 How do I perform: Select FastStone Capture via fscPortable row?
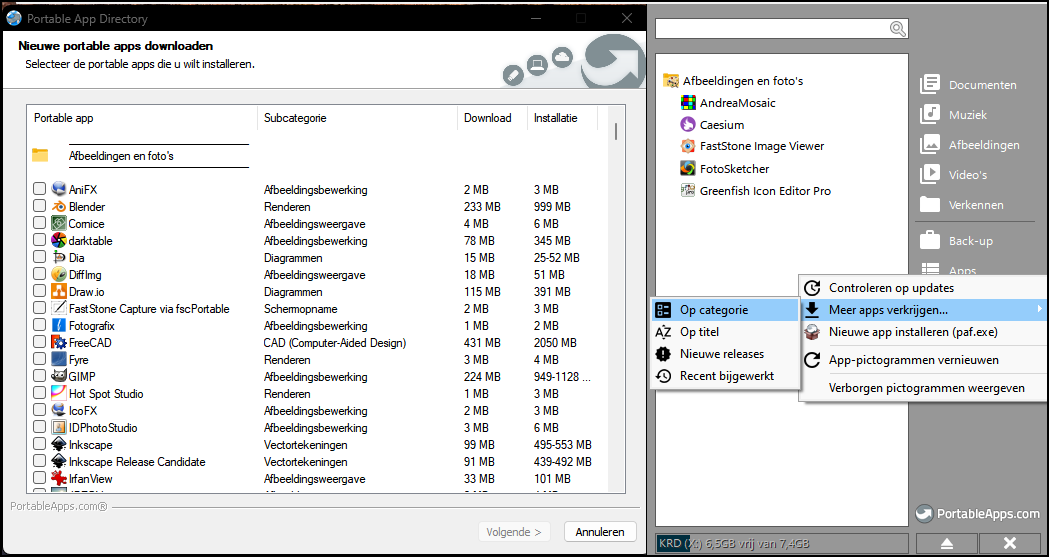tap(149, 309)
